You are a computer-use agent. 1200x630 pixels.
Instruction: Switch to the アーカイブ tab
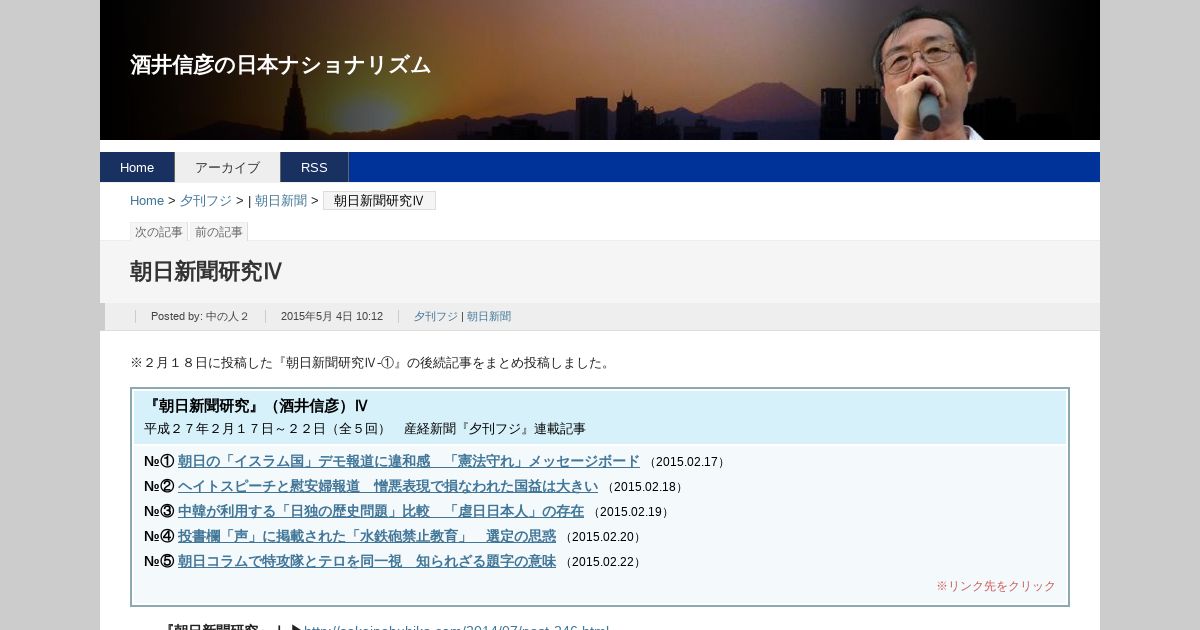[227, 167]
